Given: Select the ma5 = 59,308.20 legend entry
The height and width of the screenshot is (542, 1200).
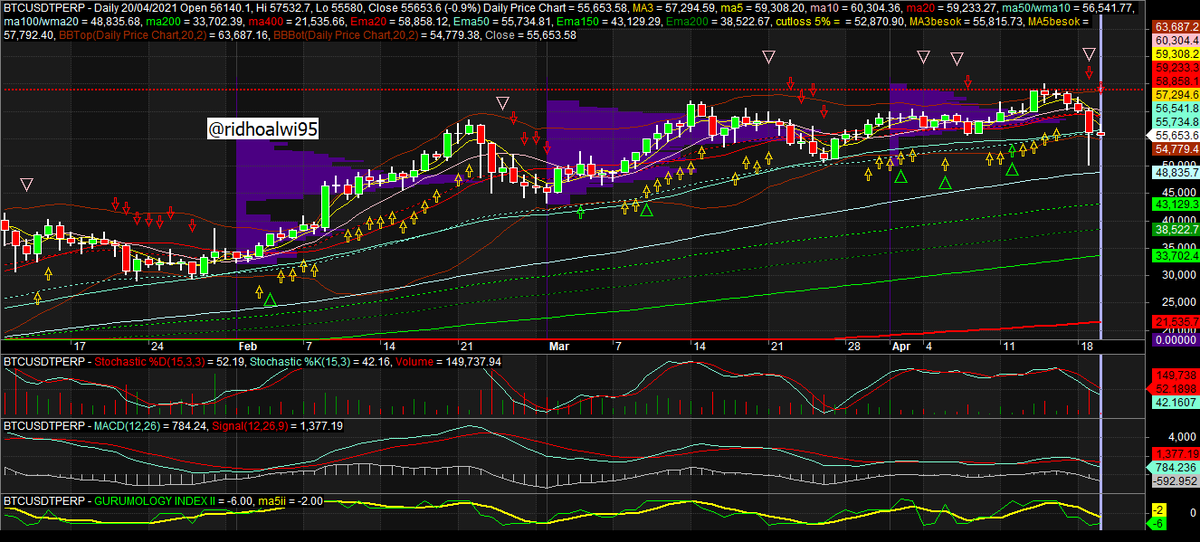Looking at the screenshot, I should [761, 8].
